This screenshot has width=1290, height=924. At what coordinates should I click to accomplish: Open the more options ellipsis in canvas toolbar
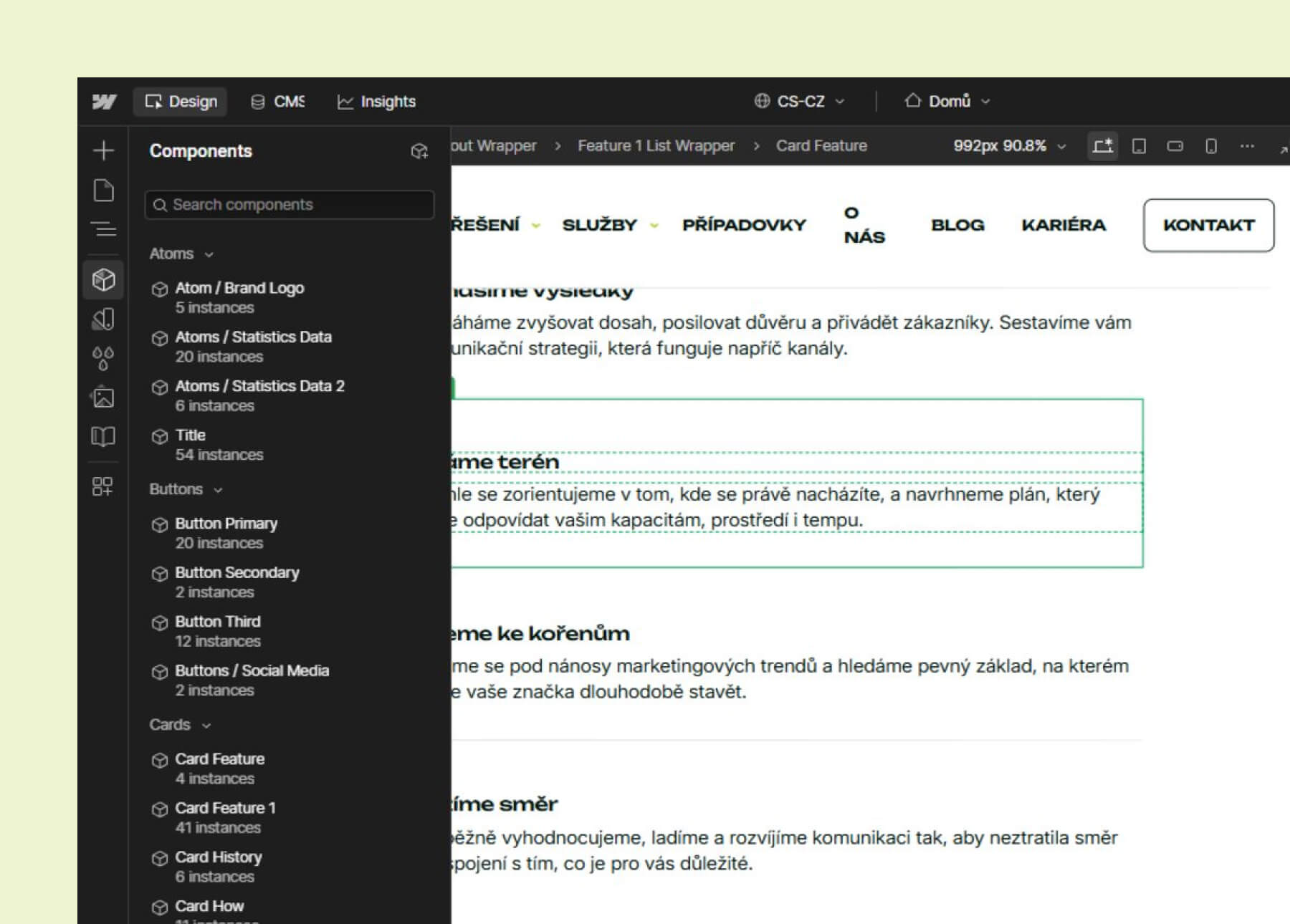pyautogui.click(x=1247, y=146)
